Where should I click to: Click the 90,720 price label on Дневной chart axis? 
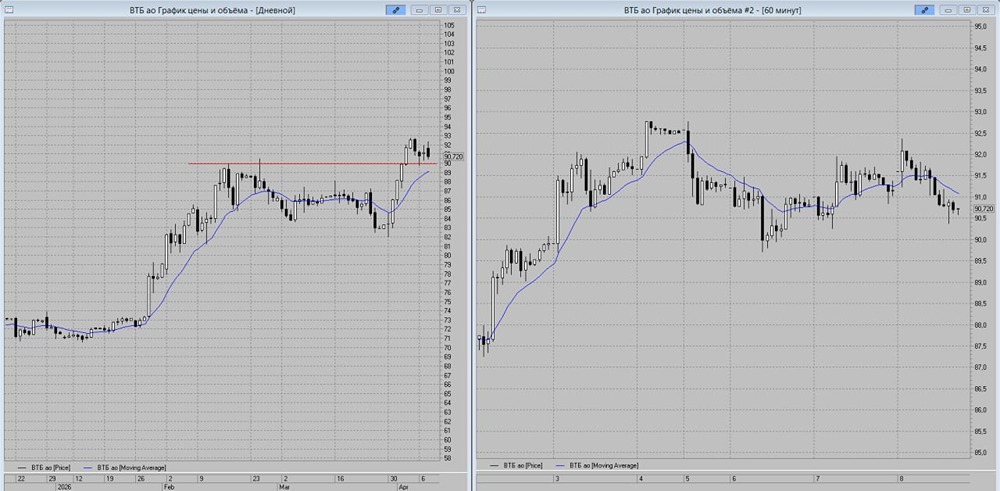[x=453, y=156]
